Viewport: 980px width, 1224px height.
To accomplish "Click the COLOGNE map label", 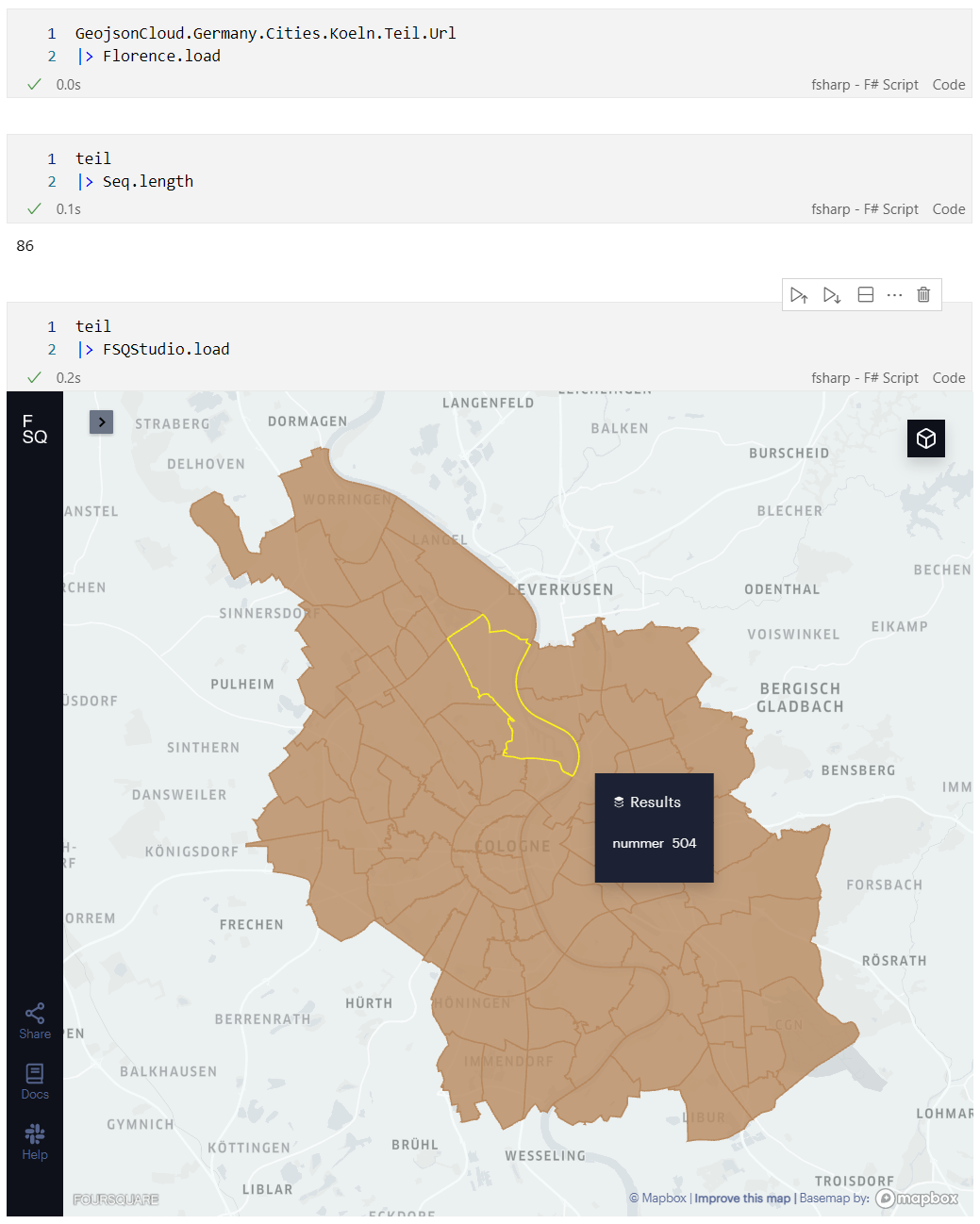I will [x=514, y=846].
